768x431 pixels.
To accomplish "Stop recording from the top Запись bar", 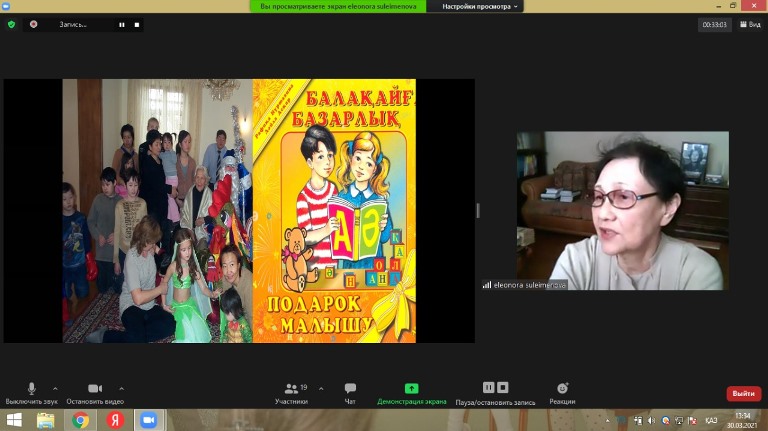I will tap(137, 24).
